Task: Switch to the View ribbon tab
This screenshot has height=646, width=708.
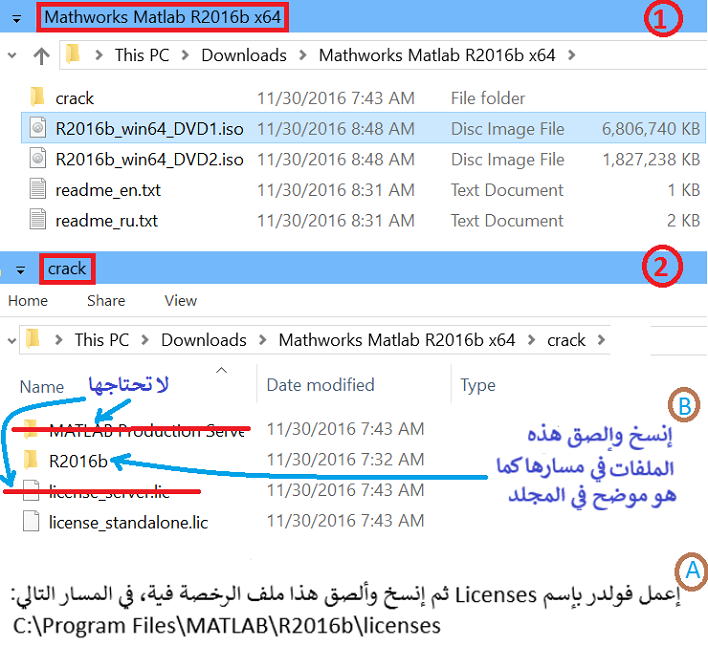Action: coord(181,300)
